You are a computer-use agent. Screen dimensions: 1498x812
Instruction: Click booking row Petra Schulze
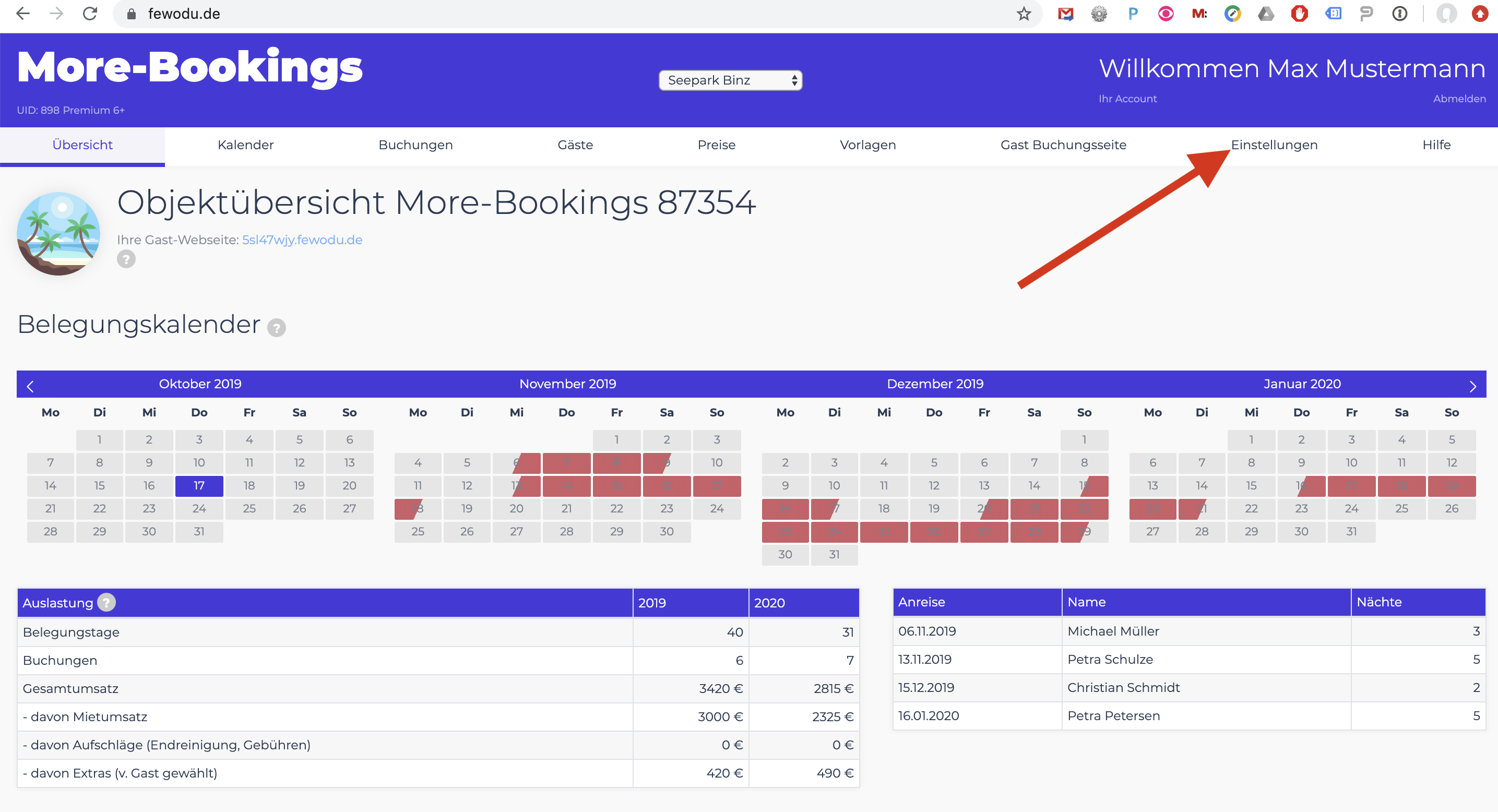(1188, 659)
